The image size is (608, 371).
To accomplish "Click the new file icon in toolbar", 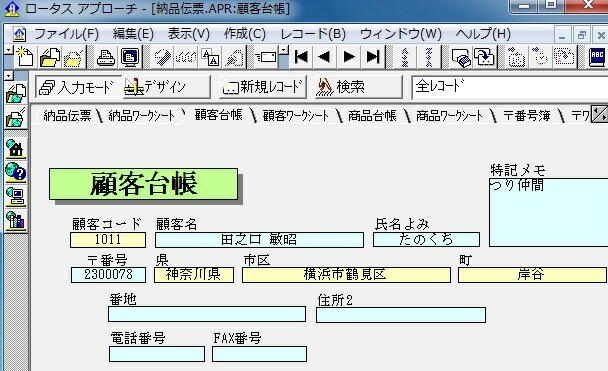I will (x=25, y=57).
